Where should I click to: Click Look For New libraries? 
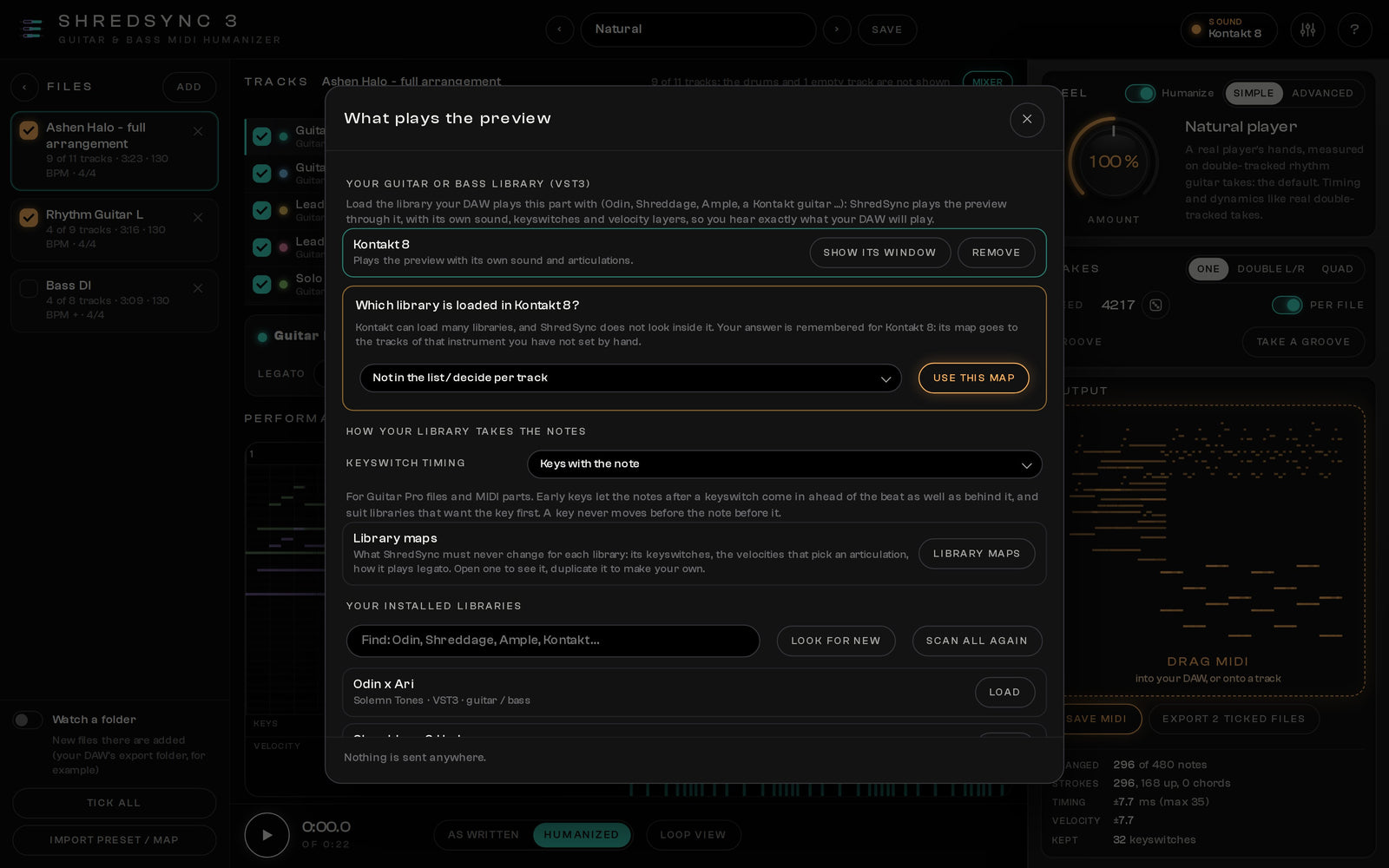pyautogui.click(x=836, y=641)
